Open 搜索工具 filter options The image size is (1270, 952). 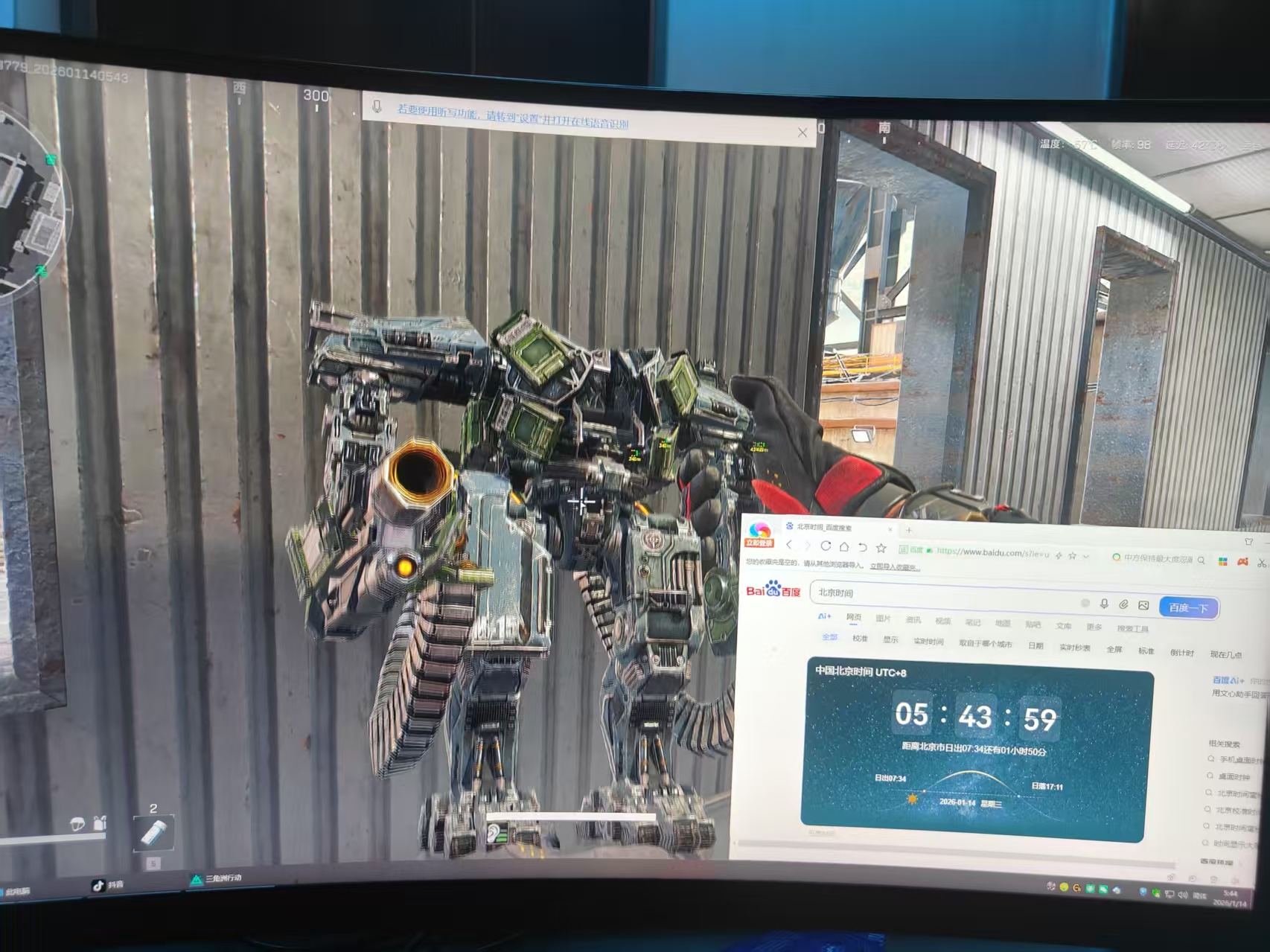pyautogui.click(x=1132, y=629)
